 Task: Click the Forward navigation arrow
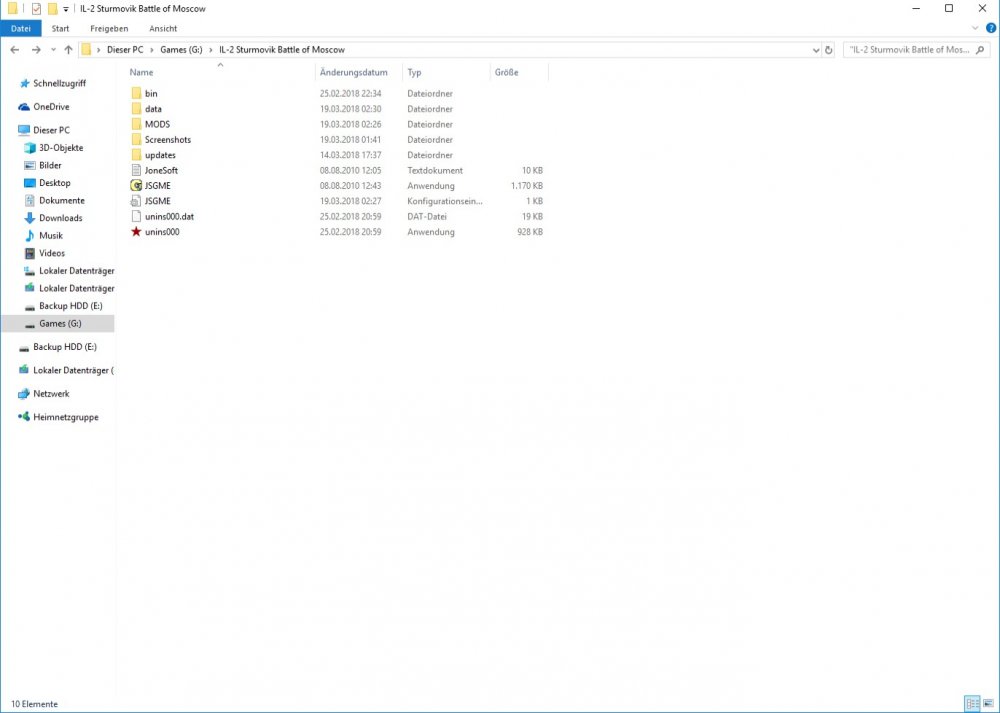[x=36, y=50]
